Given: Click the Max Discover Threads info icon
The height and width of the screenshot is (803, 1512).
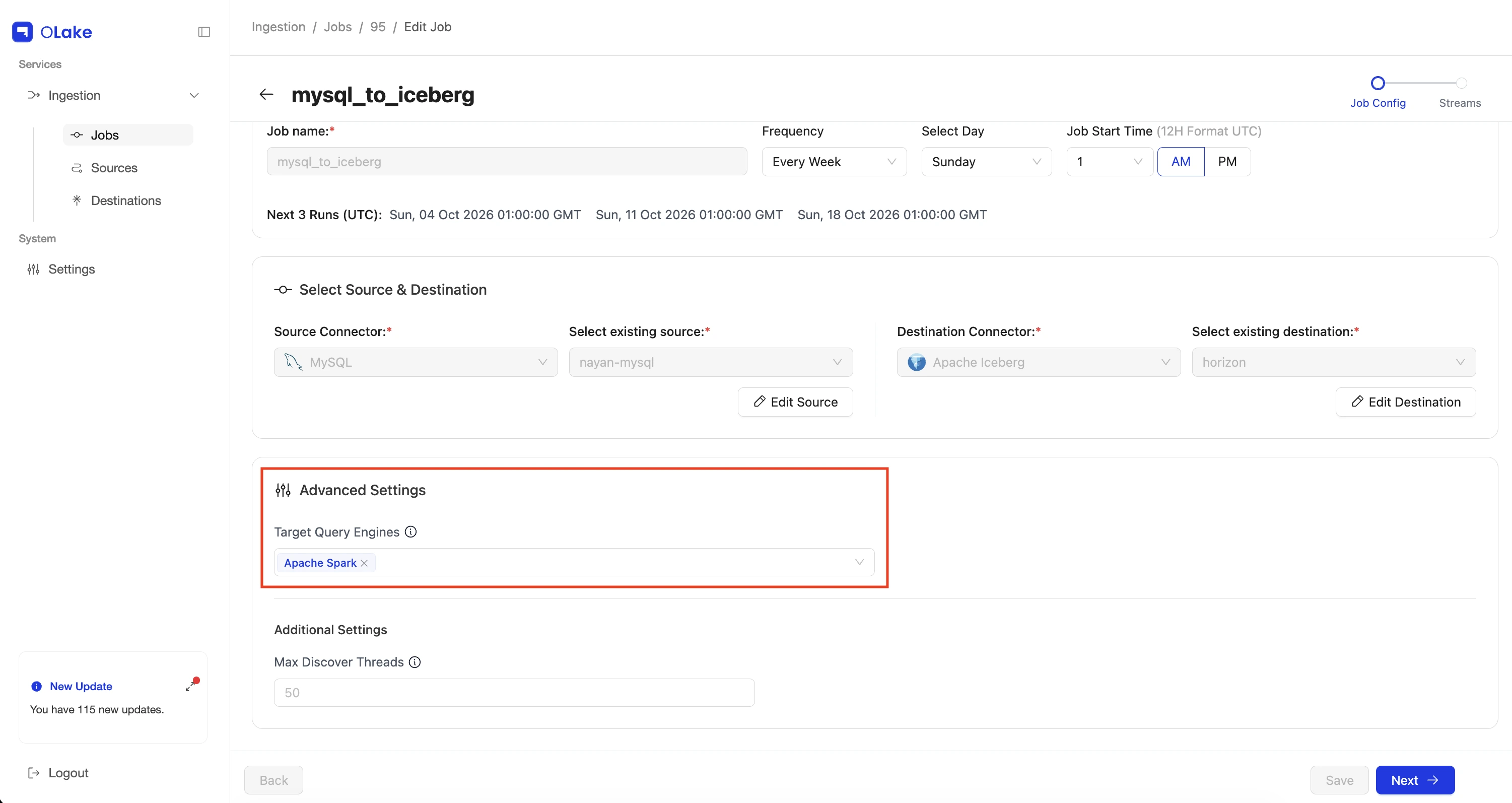Looking at the screenshot, I should pyautogui.click(x=415, y=662).
